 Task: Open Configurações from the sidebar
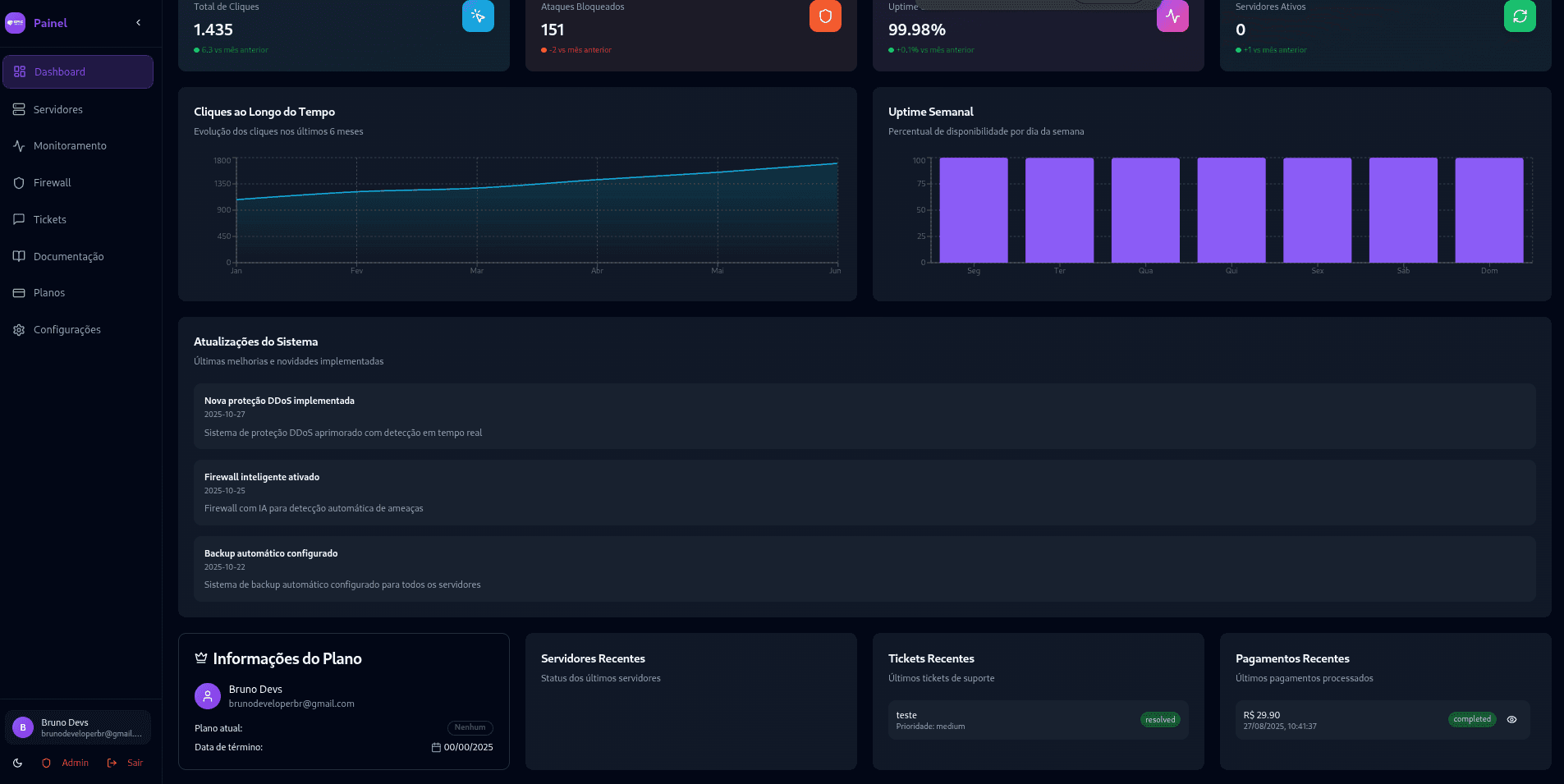tap(67, 329)
